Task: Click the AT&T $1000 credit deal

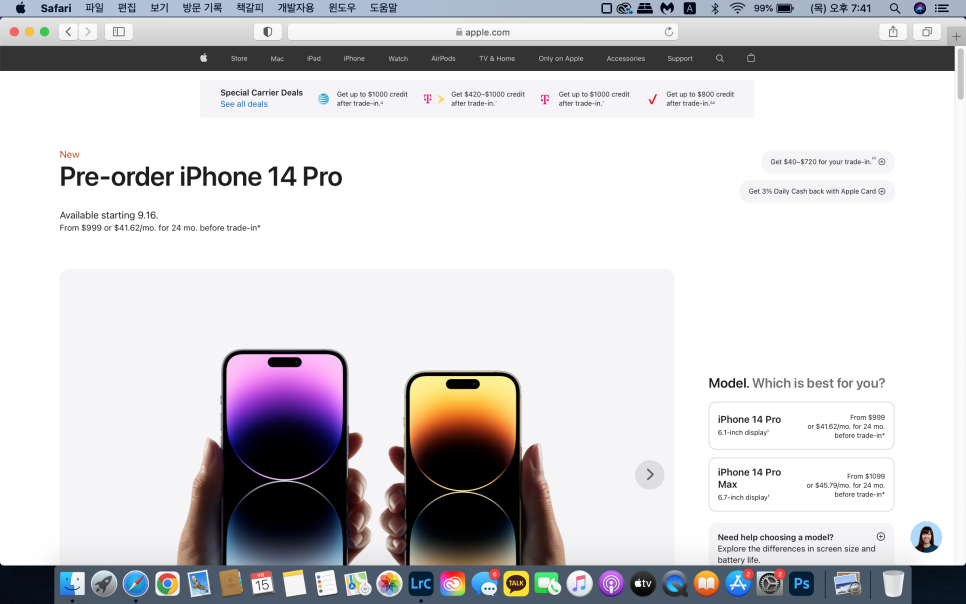Action: tap(363, 99)
